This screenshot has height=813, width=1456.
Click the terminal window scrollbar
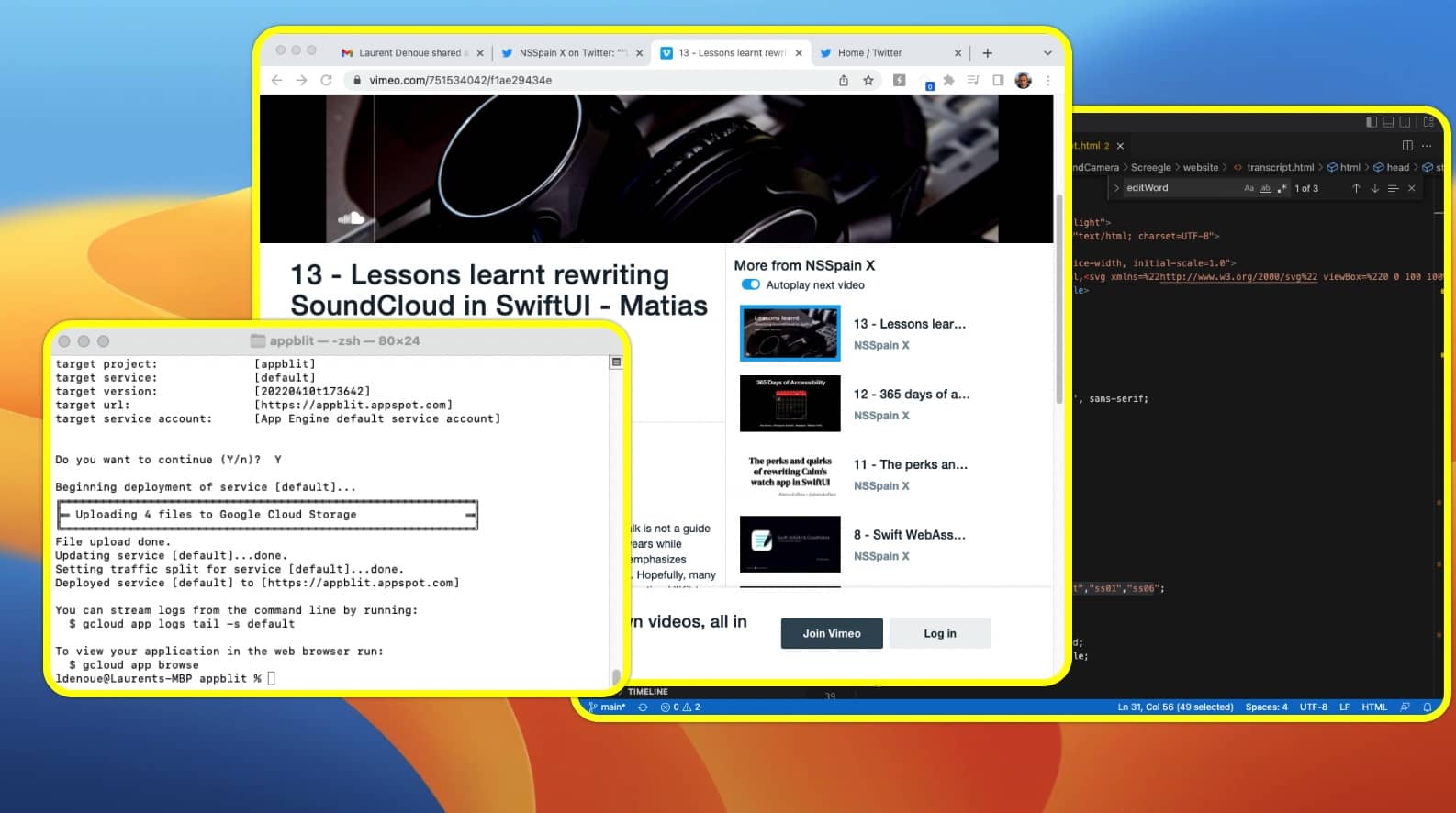point(616,678)
